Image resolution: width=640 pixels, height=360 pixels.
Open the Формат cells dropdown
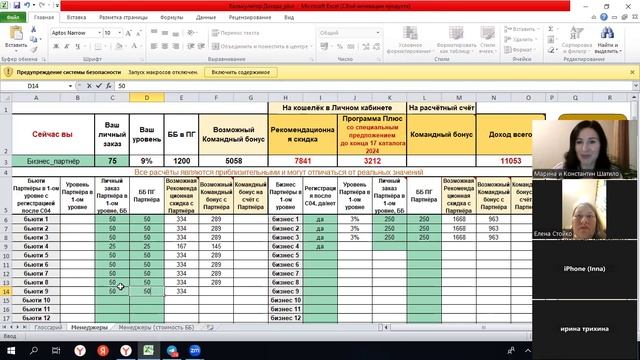[x=520, y=49]
